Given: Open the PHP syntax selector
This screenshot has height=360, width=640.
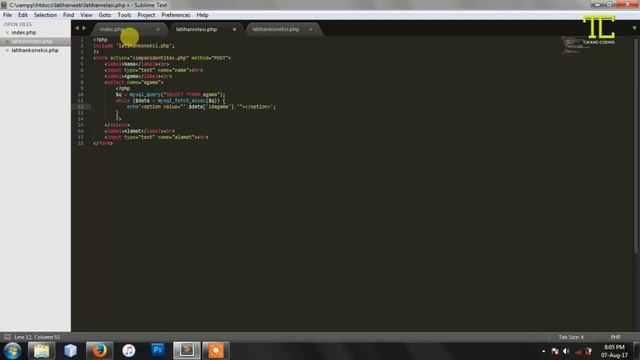Looking at the screenshot, I should 616,337.
